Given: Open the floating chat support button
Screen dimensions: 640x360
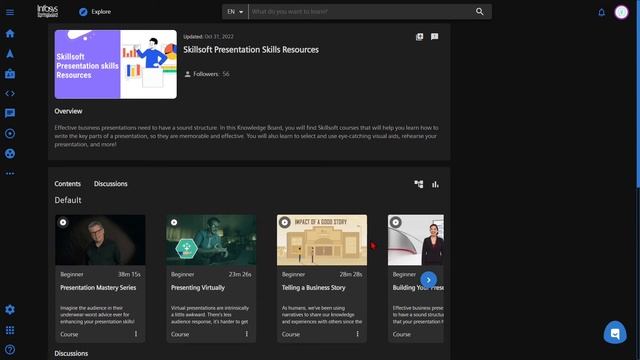Looking at the screenshot, I should (615, 333).
